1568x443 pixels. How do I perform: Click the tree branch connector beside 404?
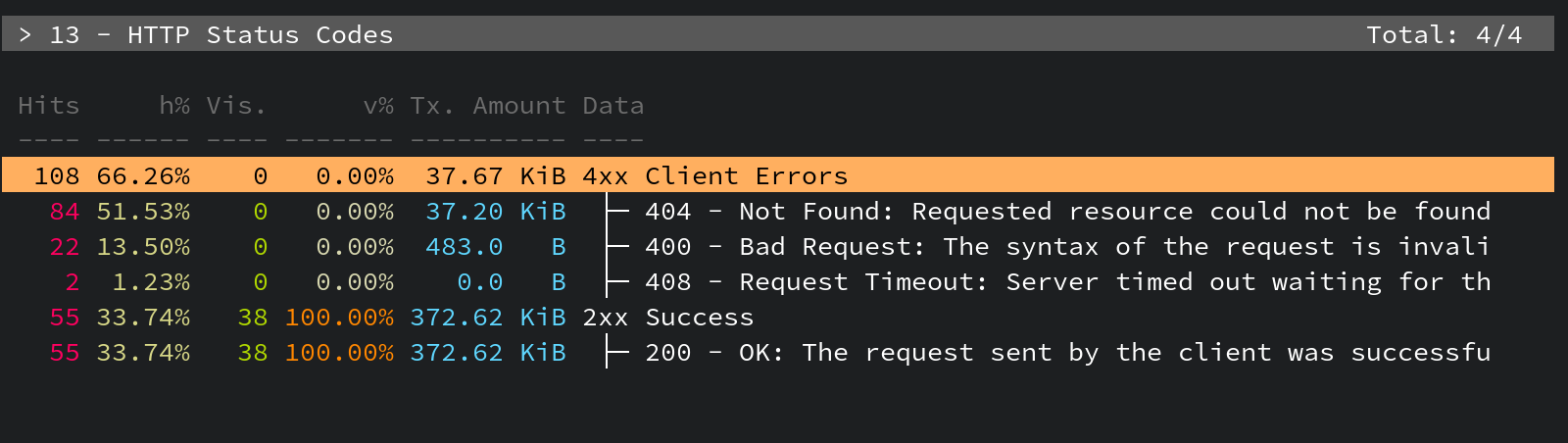(616, 212)
